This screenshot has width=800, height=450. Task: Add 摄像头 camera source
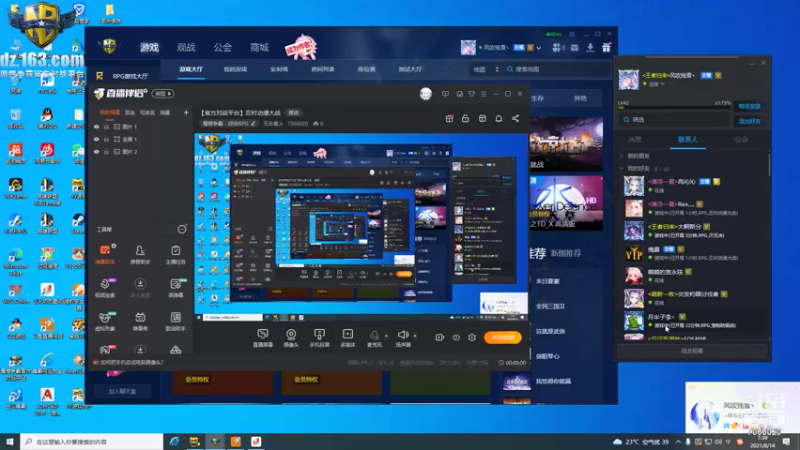291,338
